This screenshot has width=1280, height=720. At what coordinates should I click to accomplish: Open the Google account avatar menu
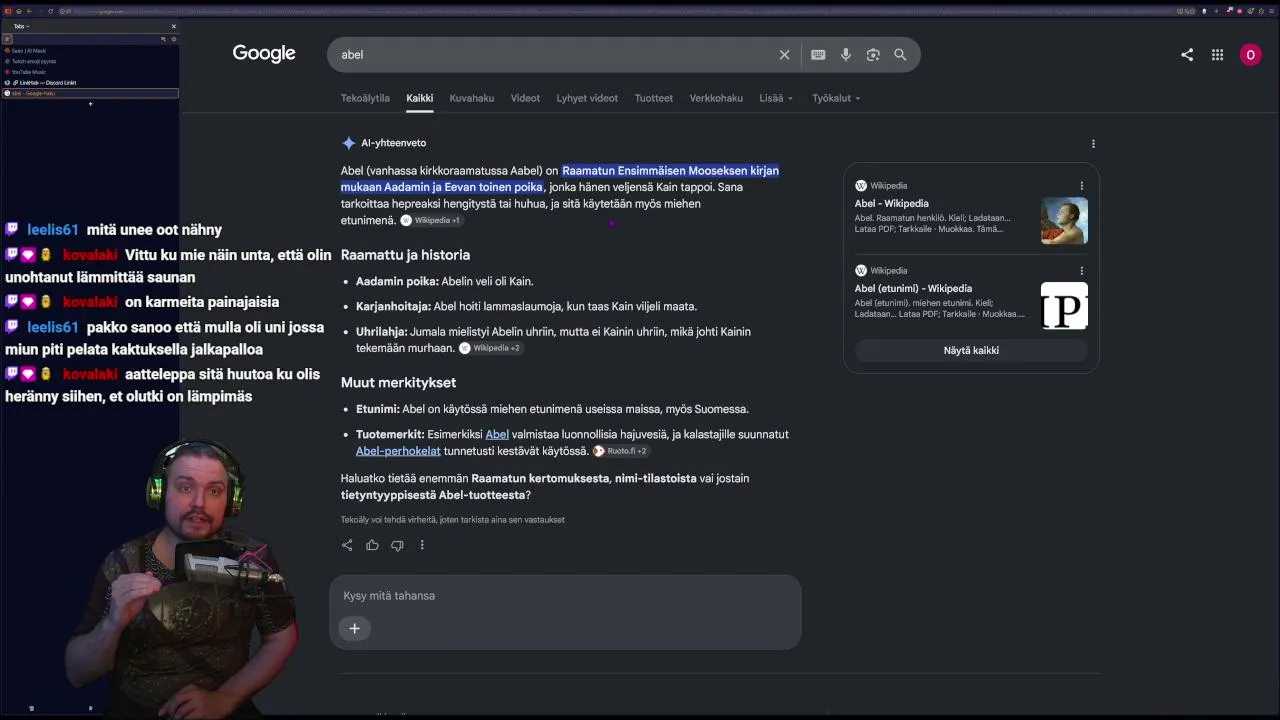click(1250, 55)
